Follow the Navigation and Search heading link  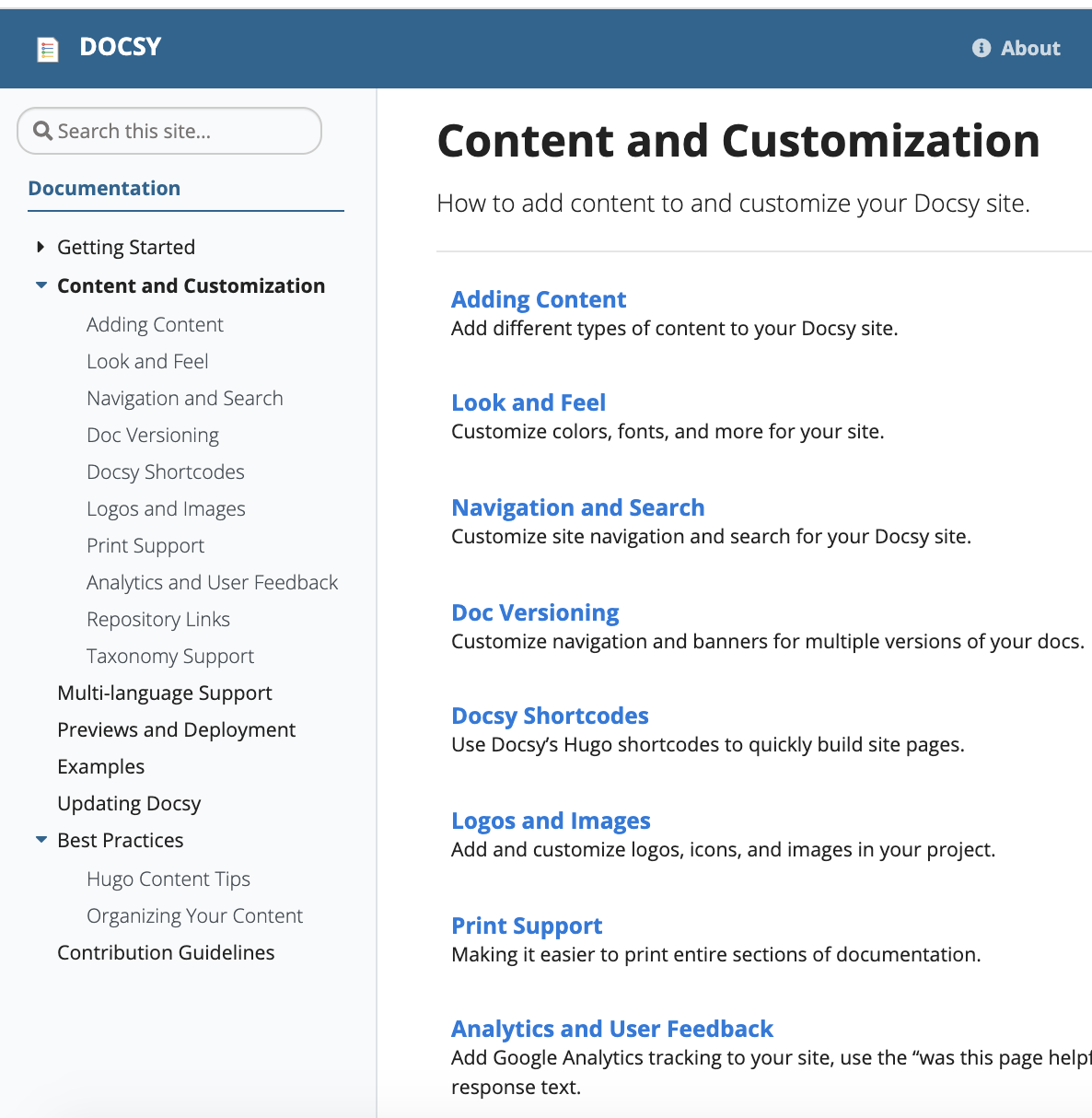[578, 507]
